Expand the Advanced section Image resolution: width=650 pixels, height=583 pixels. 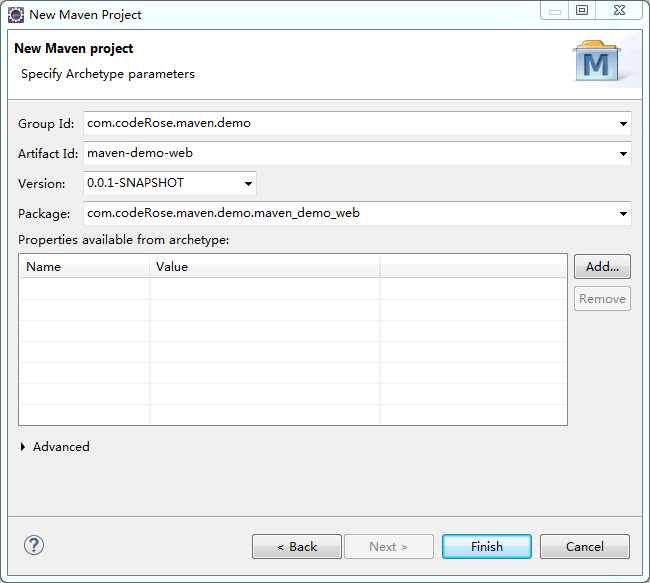pos(23,447)
